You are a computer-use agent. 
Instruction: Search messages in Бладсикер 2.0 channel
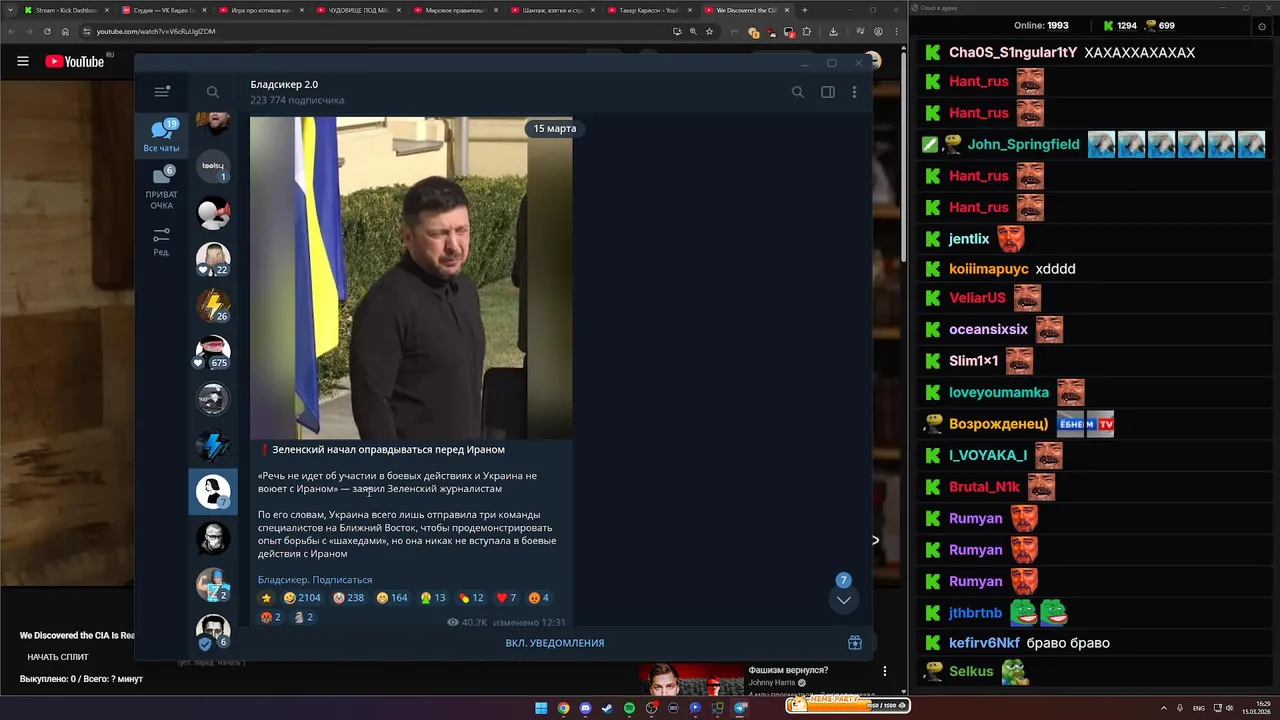[797, 92]
